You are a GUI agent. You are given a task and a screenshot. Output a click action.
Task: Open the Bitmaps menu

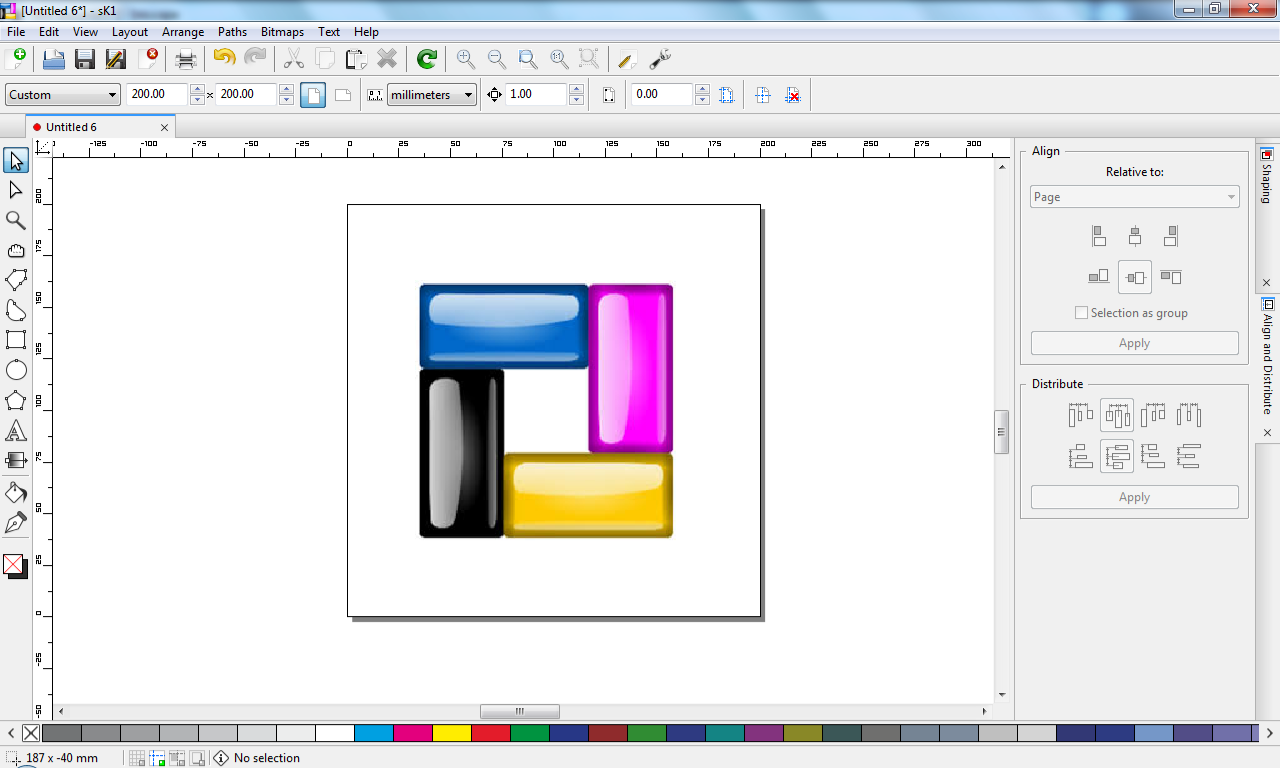282,31
